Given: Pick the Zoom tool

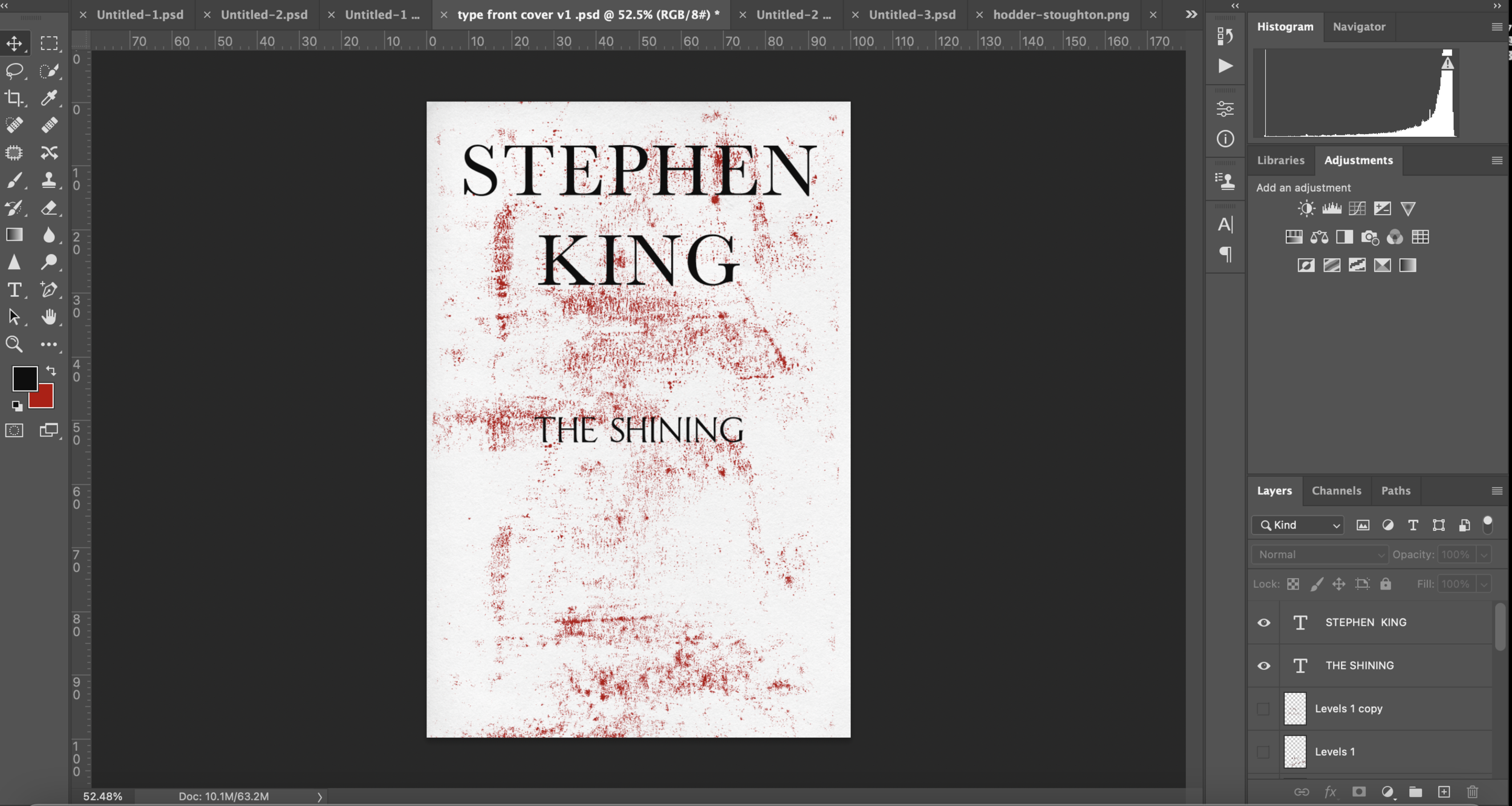Looking at the screenshot, I should [14, 344].
